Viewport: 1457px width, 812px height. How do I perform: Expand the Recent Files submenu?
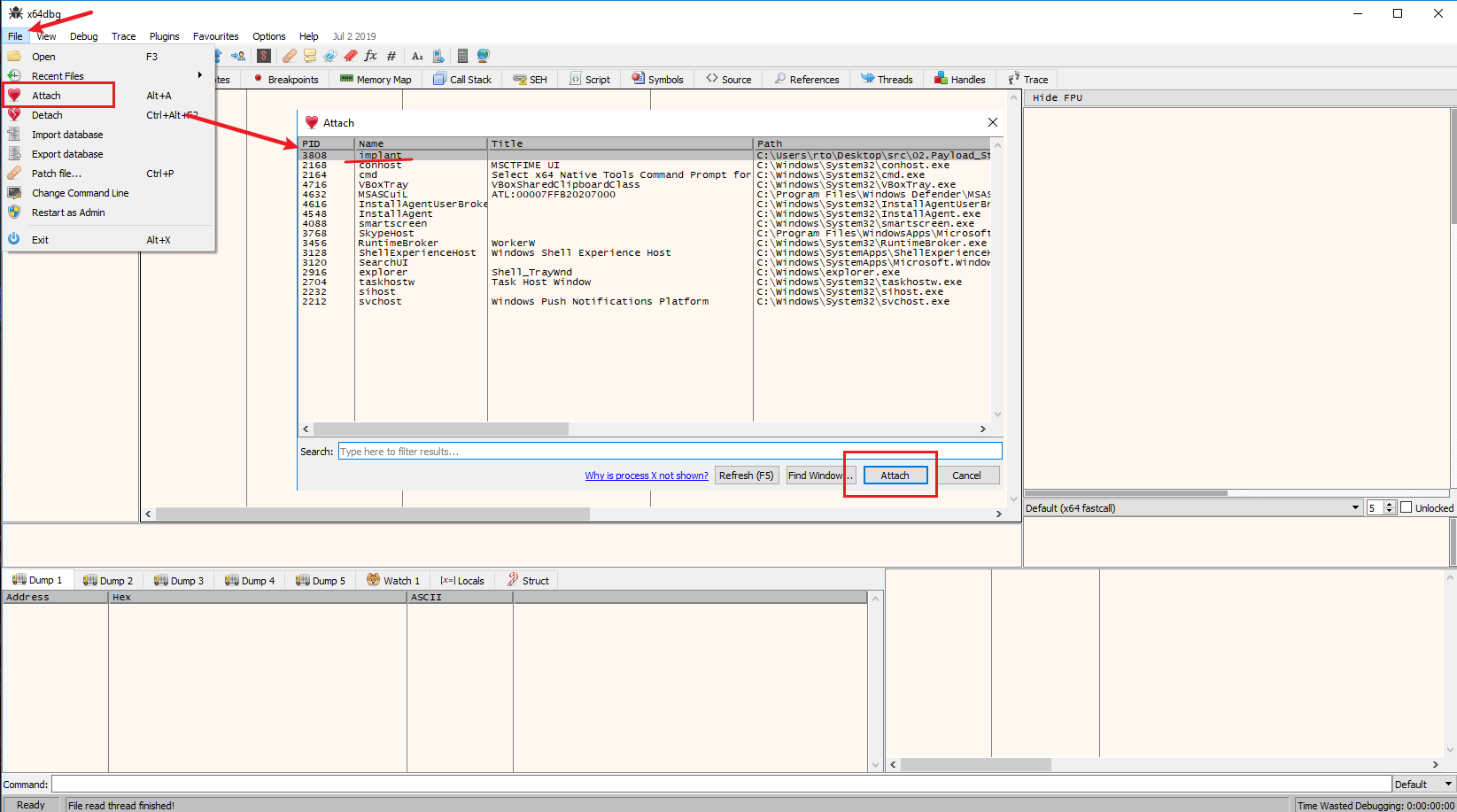click(x=108, y=76)
